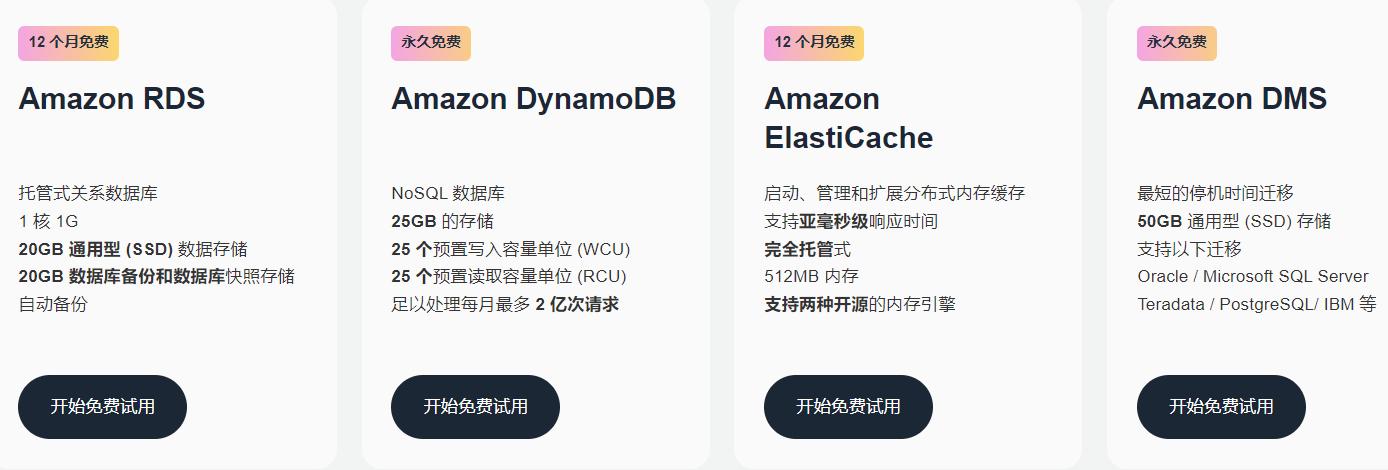The image size is (1388, 470).
Task: Click the 12 个月免费 badge on RDS card
Action: pyautogui.click(x=68, y=43)
